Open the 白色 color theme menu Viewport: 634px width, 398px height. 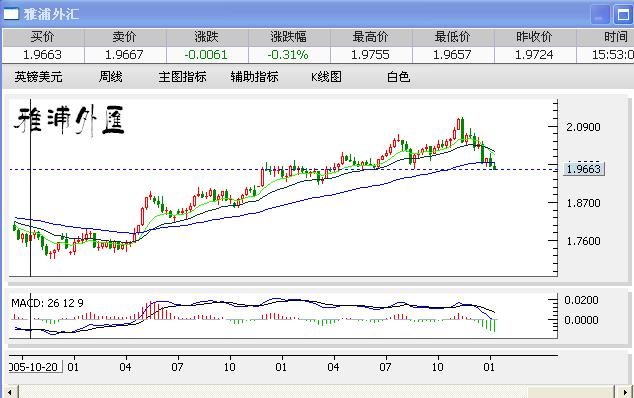coord(398,76)
